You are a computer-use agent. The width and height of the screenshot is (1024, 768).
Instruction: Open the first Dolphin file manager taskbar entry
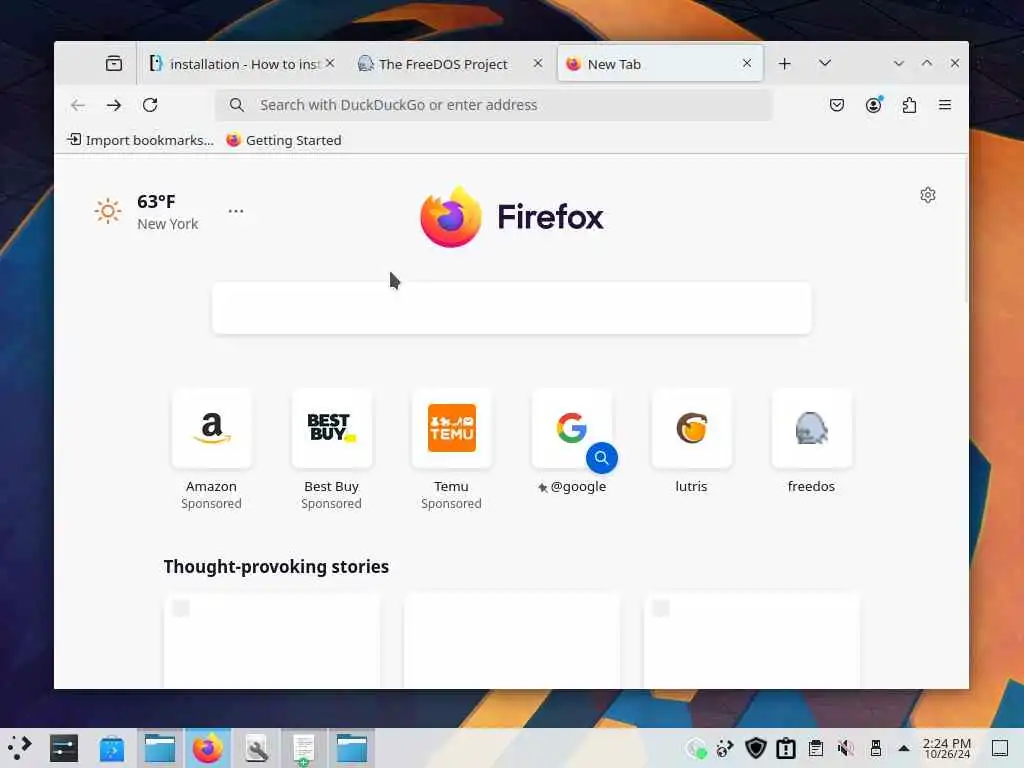160,748
